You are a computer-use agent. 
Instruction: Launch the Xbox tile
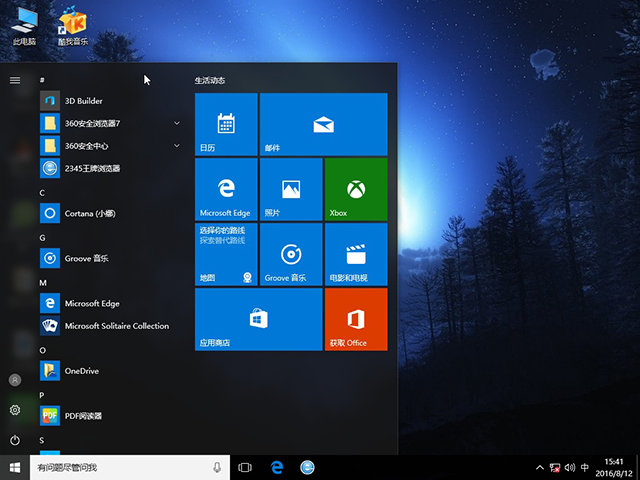click(355, 189)
